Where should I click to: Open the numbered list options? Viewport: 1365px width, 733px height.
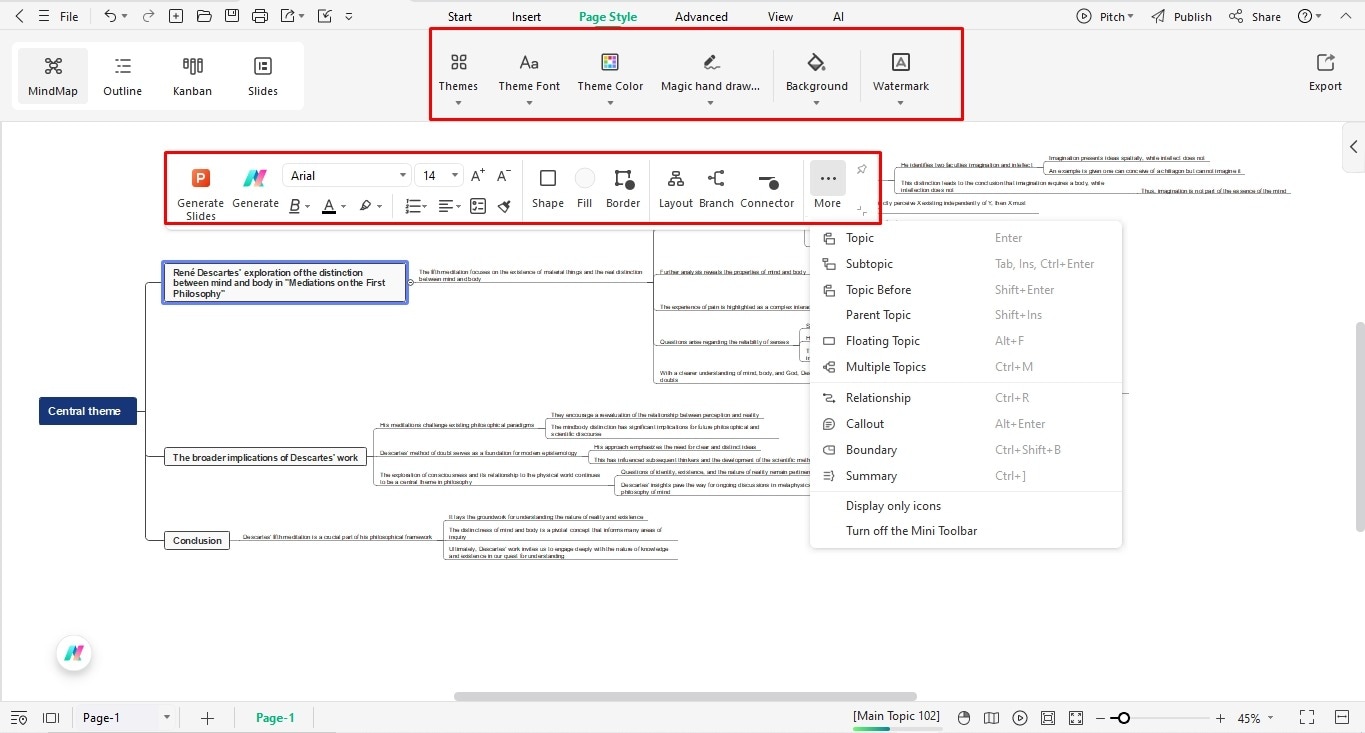[x=416, y=206]
